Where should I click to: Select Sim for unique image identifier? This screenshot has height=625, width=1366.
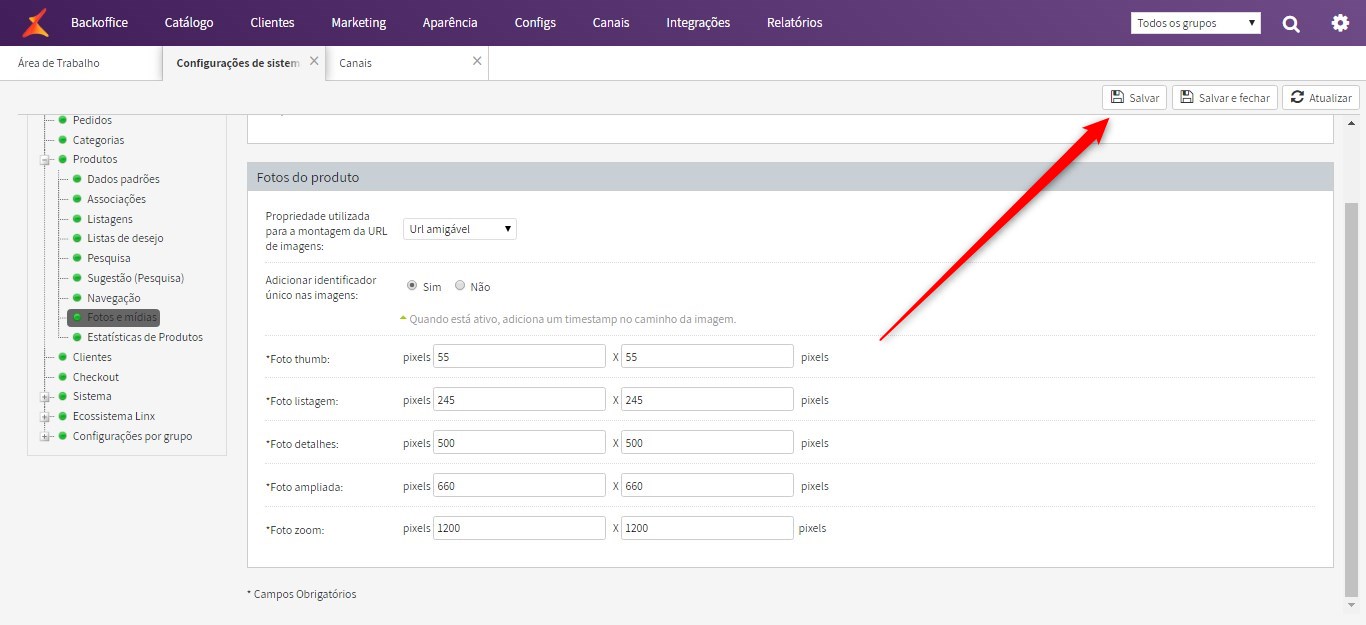[x=411, y=286]
